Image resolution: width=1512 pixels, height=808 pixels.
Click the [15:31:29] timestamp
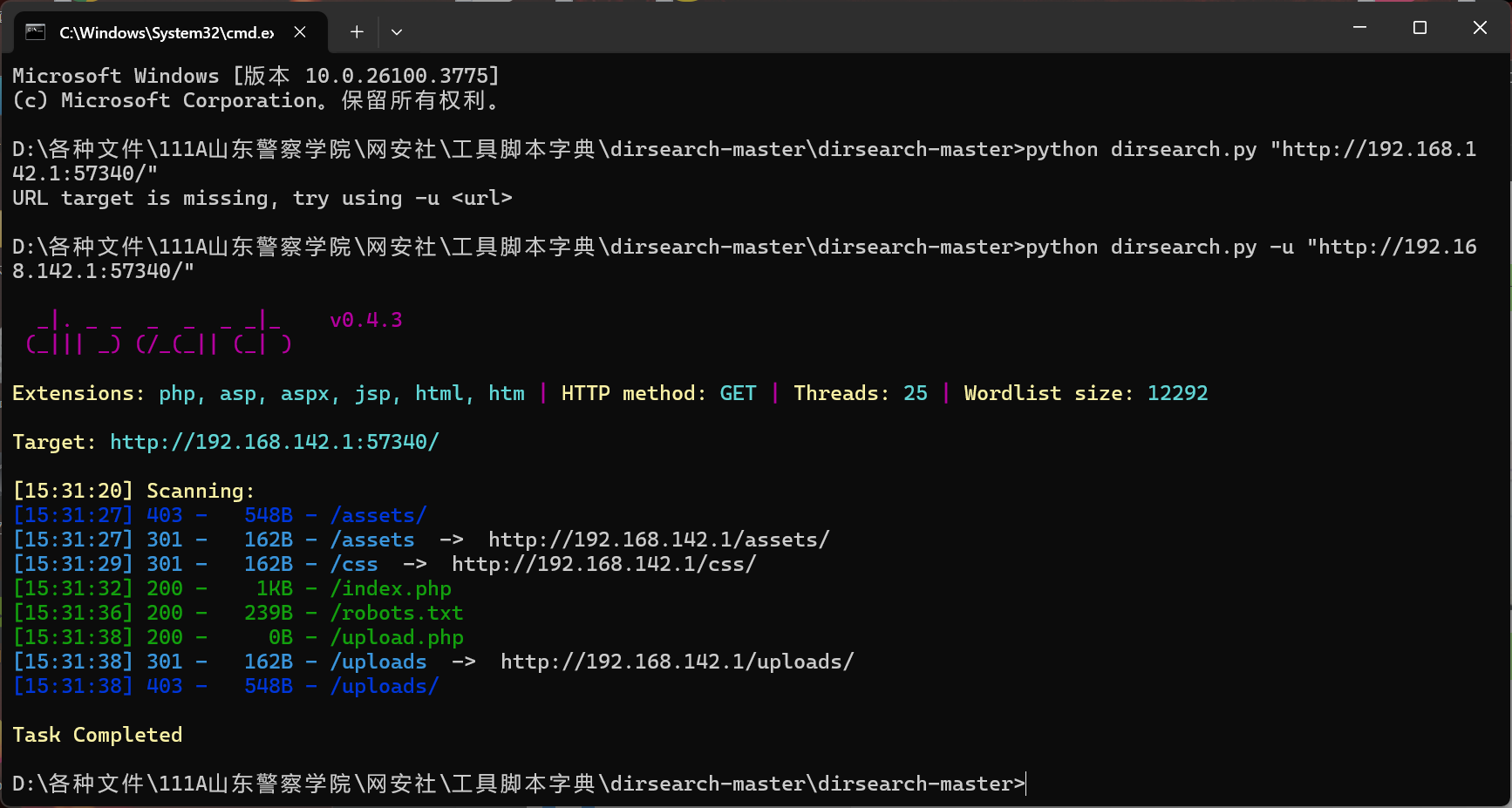point(72,564)
